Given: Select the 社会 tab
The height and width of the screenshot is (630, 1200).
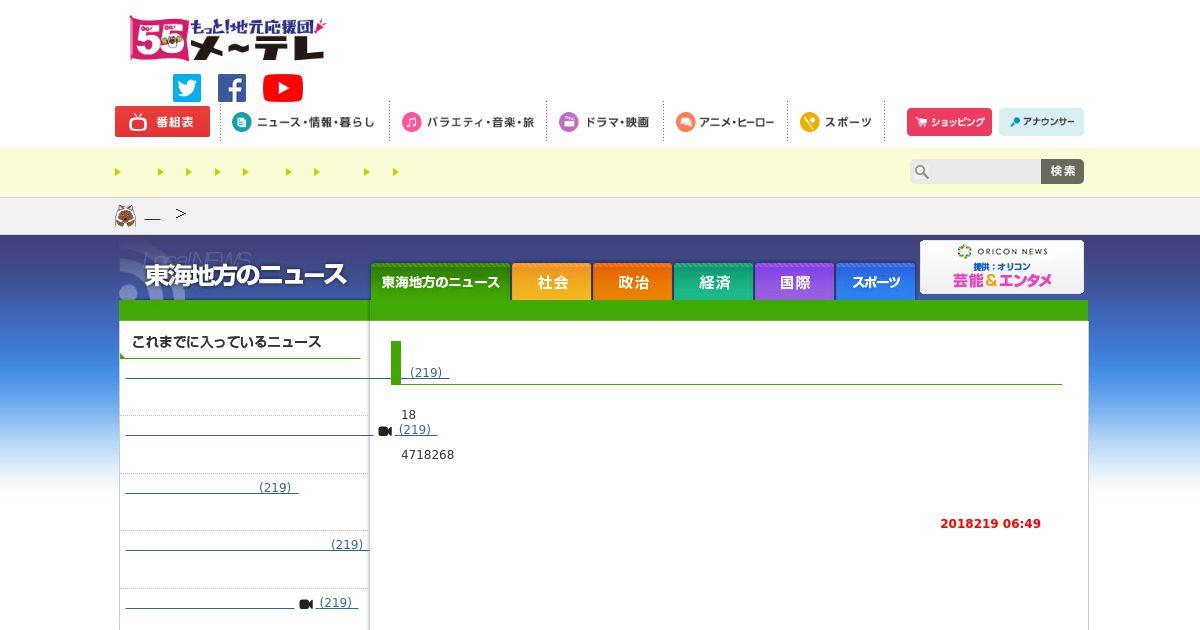Looking at the screenshot, I should [552, 282].
